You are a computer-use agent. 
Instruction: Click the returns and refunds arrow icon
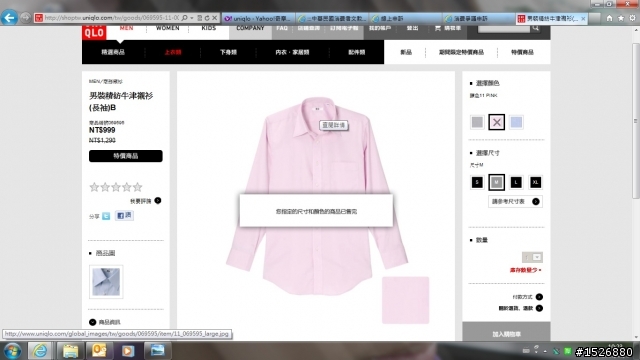point(539,308)
